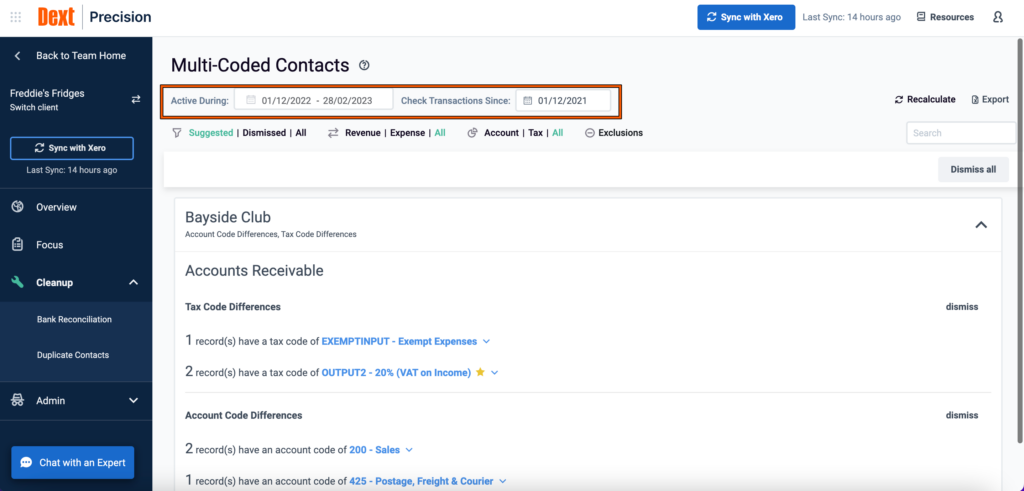Collapse the Bayside Club panel chevron
Screen dimensions: 1024x491
click(981, 225)
